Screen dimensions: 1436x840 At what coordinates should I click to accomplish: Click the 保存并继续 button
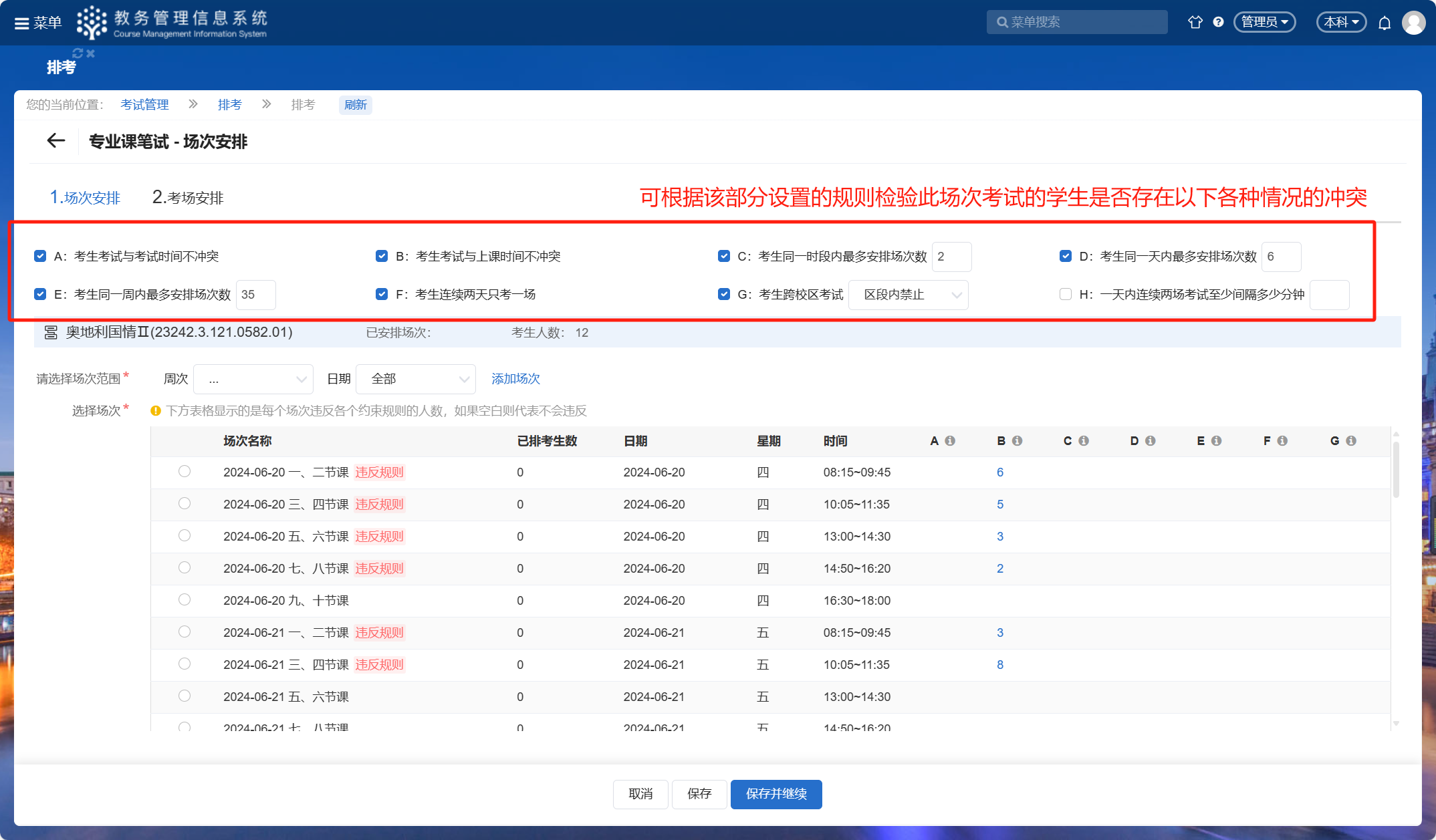775,794
